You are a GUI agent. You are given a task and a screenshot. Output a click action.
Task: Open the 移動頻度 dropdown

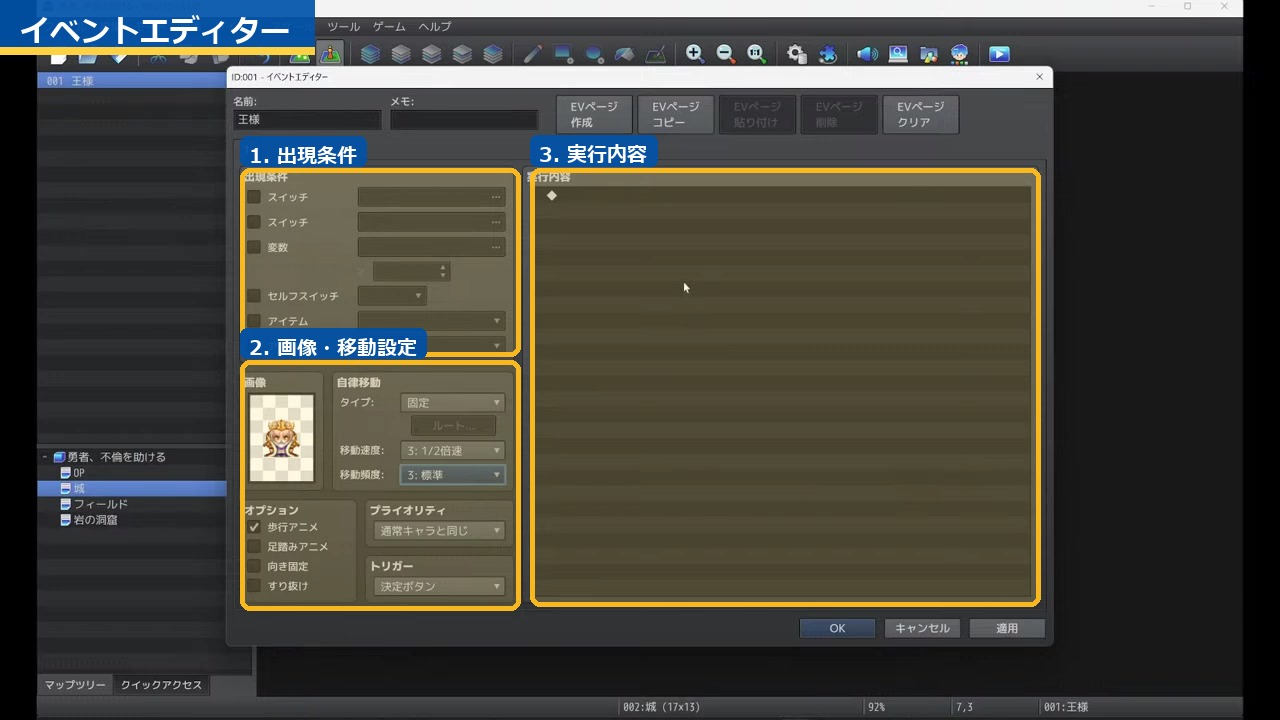(x=452, y=475)
